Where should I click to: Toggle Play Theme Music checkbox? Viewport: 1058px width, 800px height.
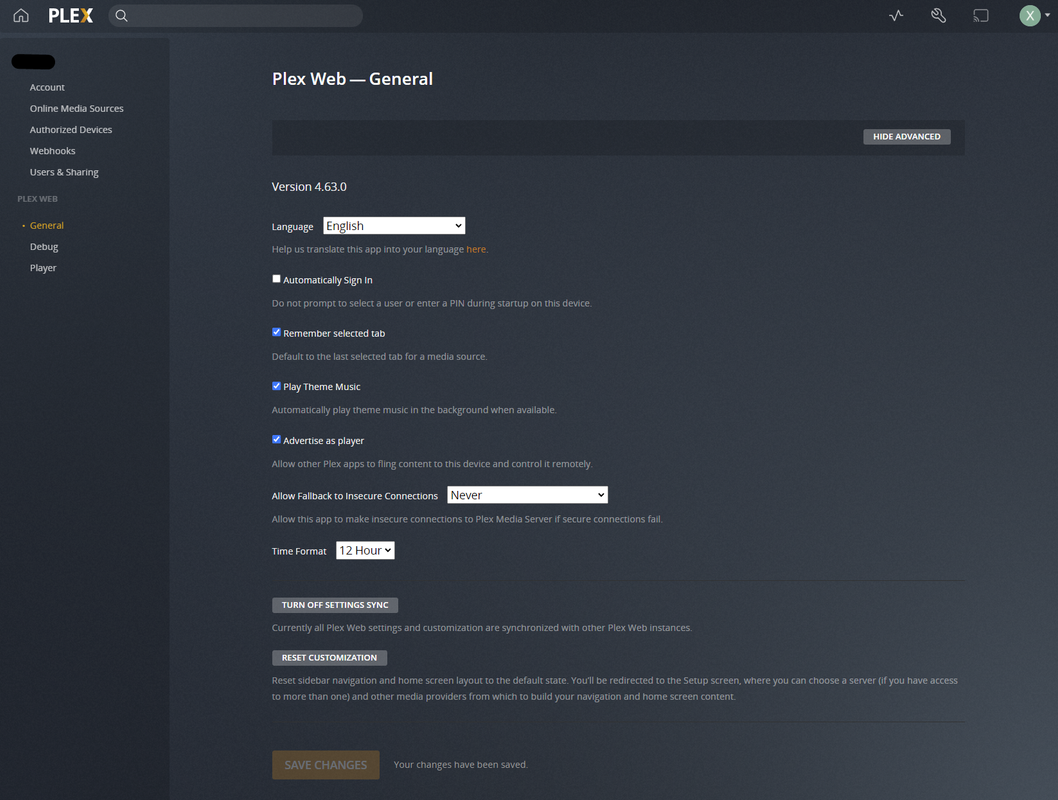coord(276,386)
